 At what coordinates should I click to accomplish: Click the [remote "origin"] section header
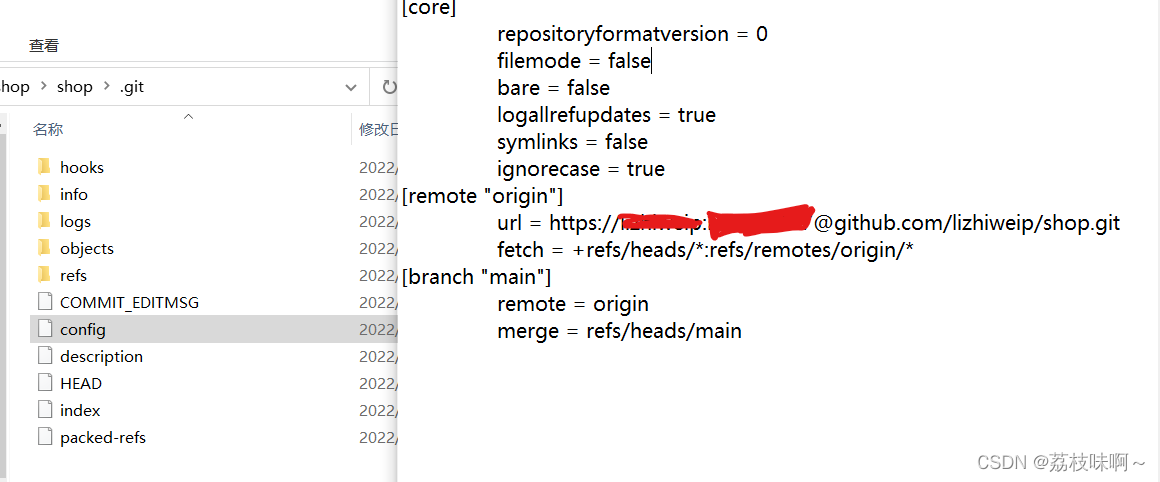[482, 196]
